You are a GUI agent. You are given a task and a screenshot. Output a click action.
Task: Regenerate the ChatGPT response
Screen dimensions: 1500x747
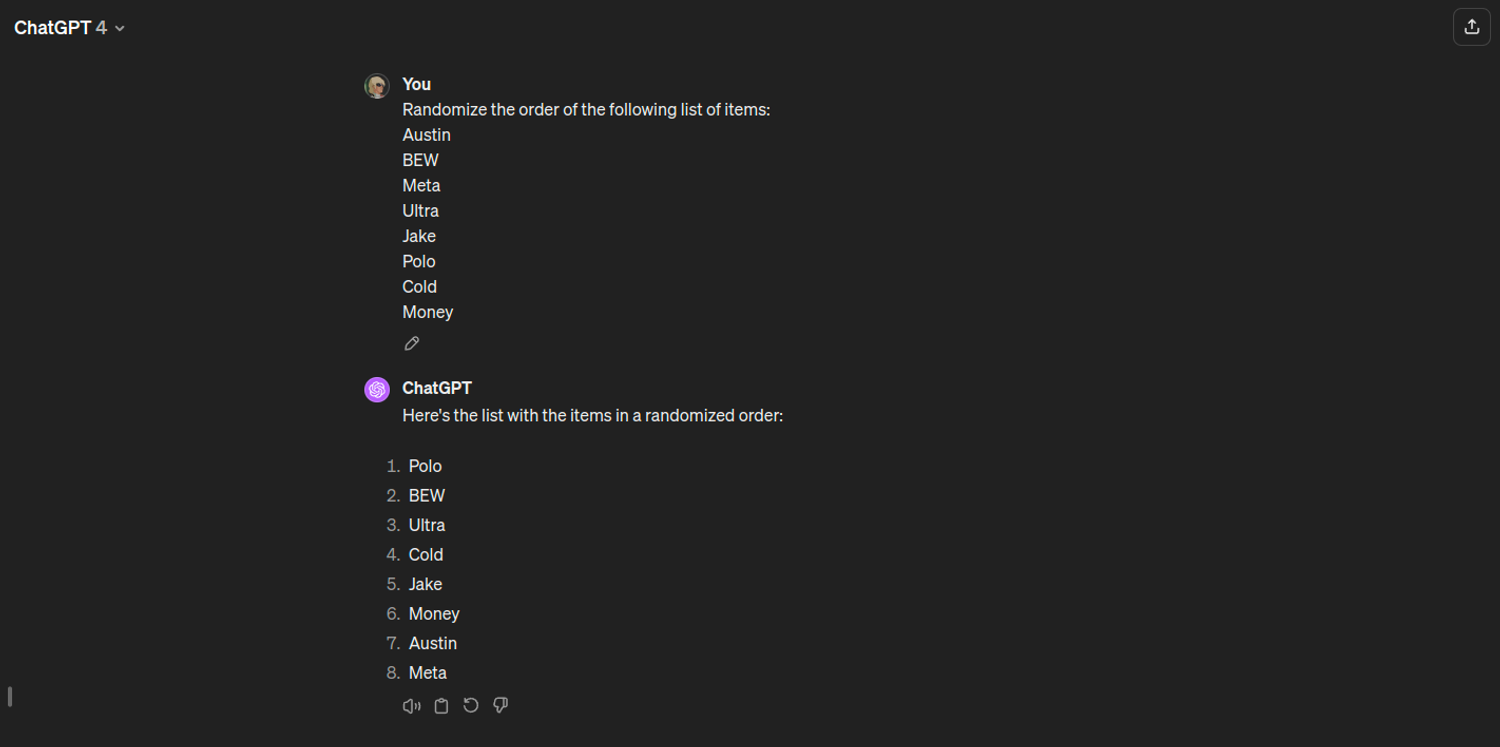point(471,706)
